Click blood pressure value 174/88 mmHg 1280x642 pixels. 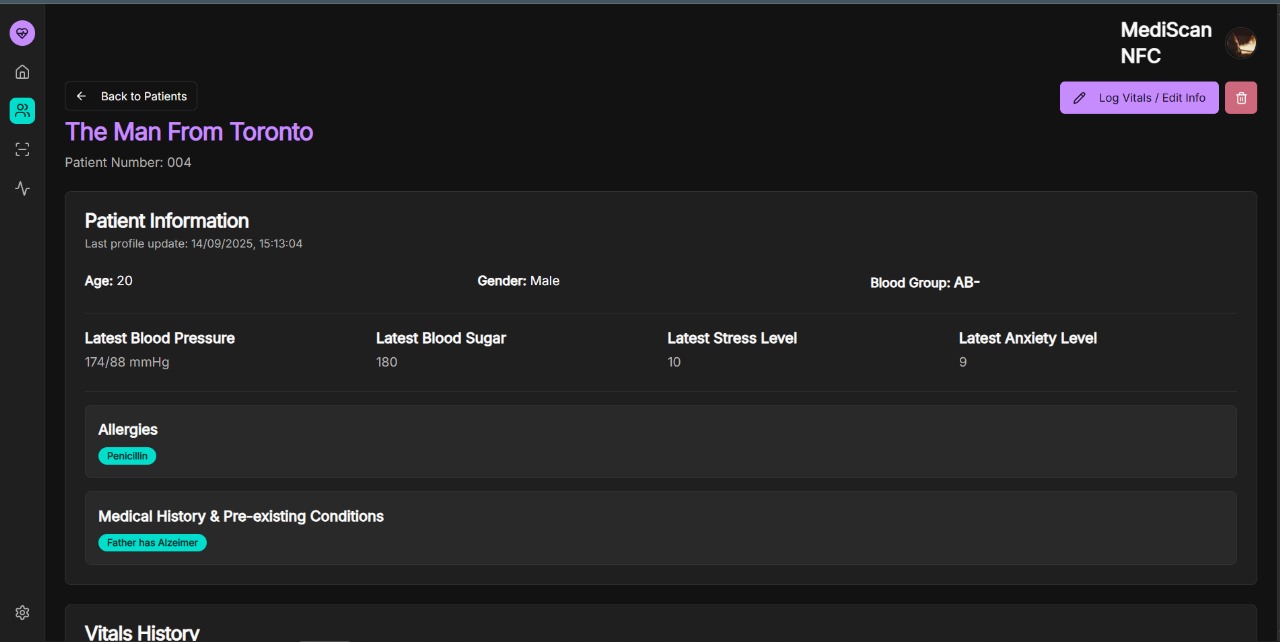[127, 362]
